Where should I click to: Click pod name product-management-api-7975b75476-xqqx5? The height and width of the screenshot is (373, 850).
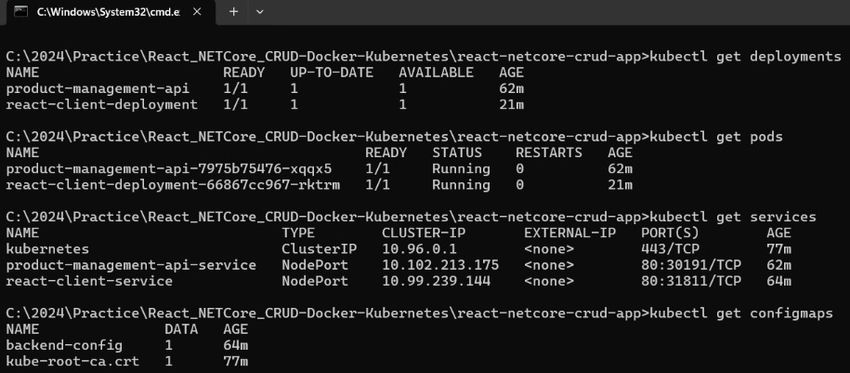click(x=169, y=169)
